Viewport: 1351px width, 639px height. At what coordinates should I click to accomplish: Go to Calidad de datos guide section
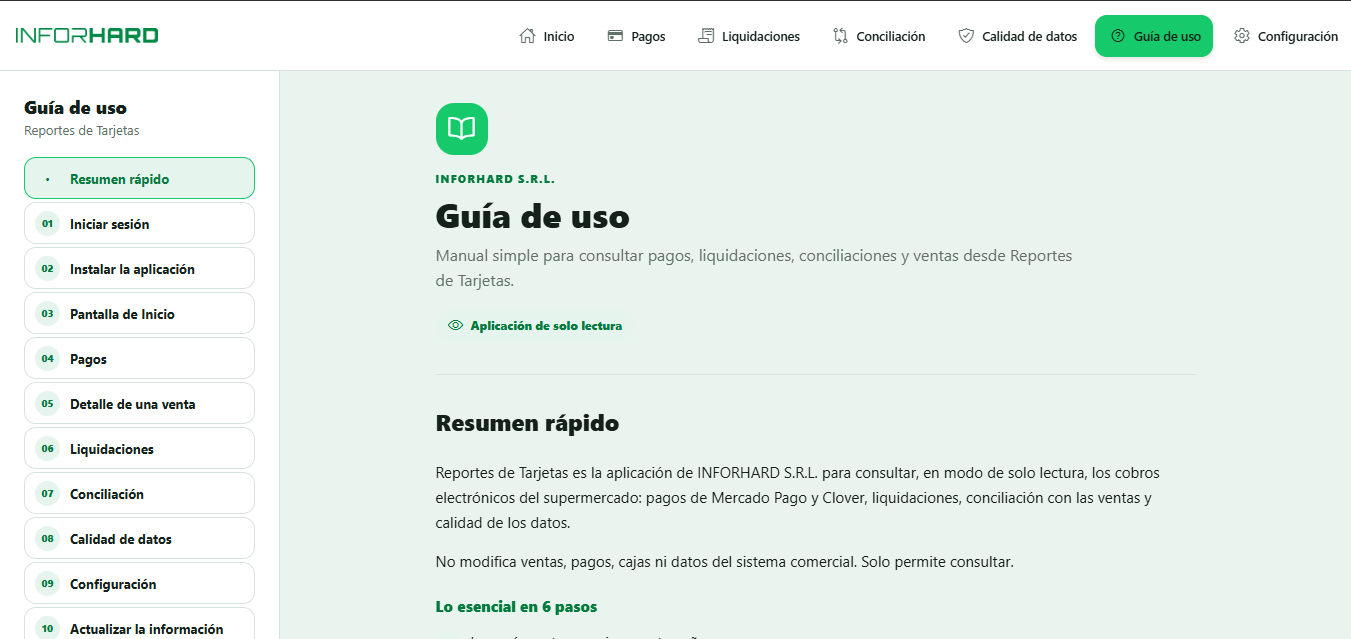tap(139, 538)
